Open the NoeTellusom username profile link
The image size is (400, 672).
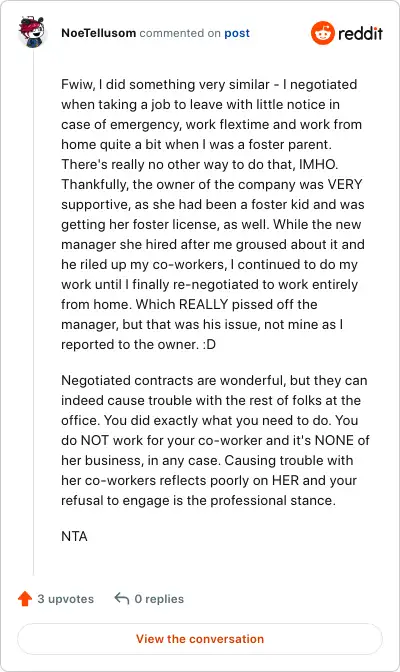coord(99,33)
